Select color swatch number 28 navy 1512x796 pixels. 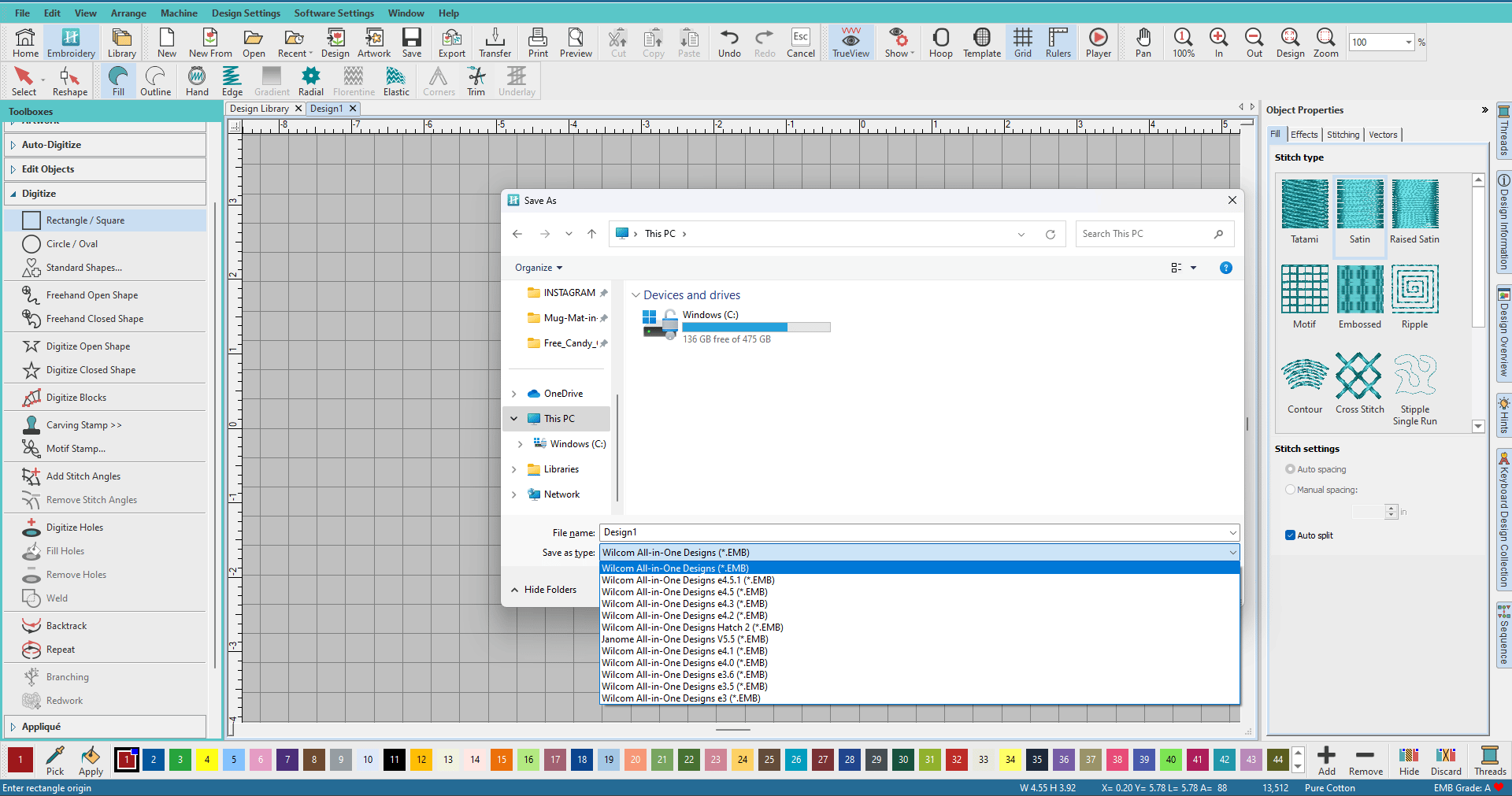(850, 760)
